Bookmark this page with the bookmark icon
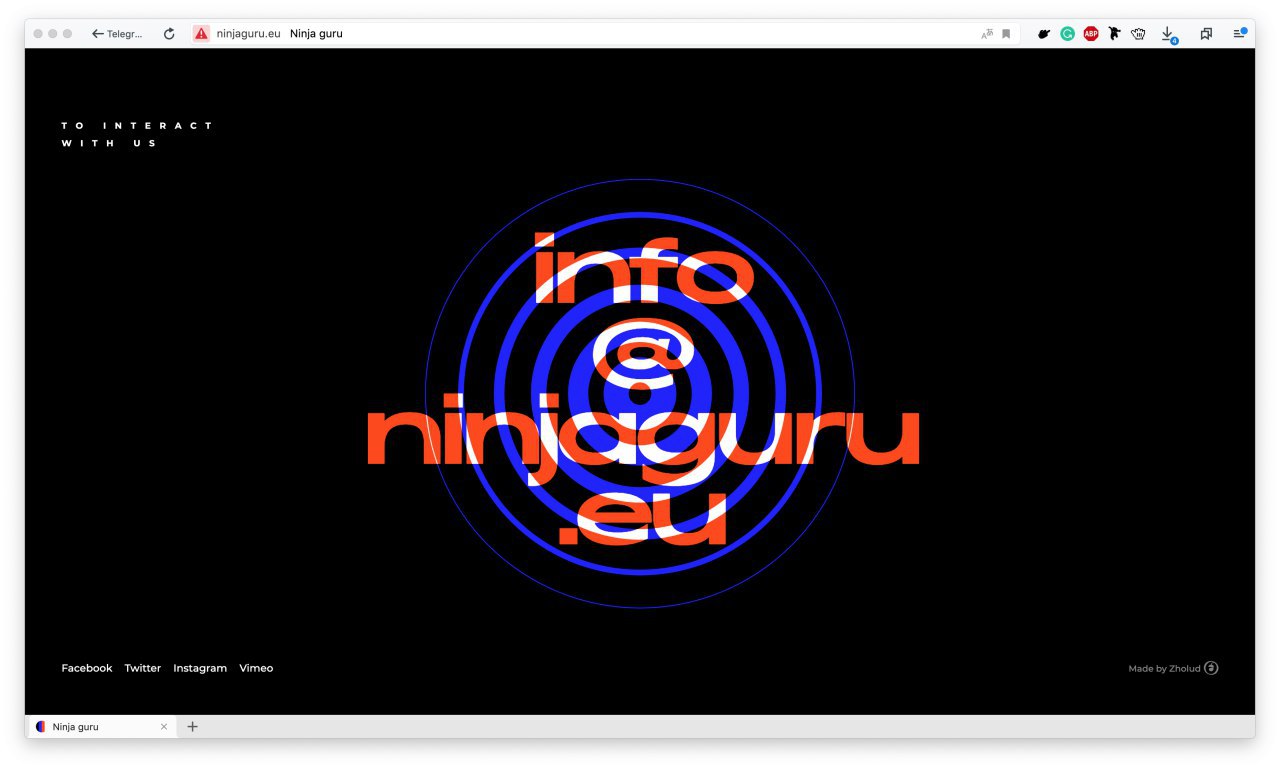Image resolution: width=1280 pixels, height=769 pixels. point(1006,34)
